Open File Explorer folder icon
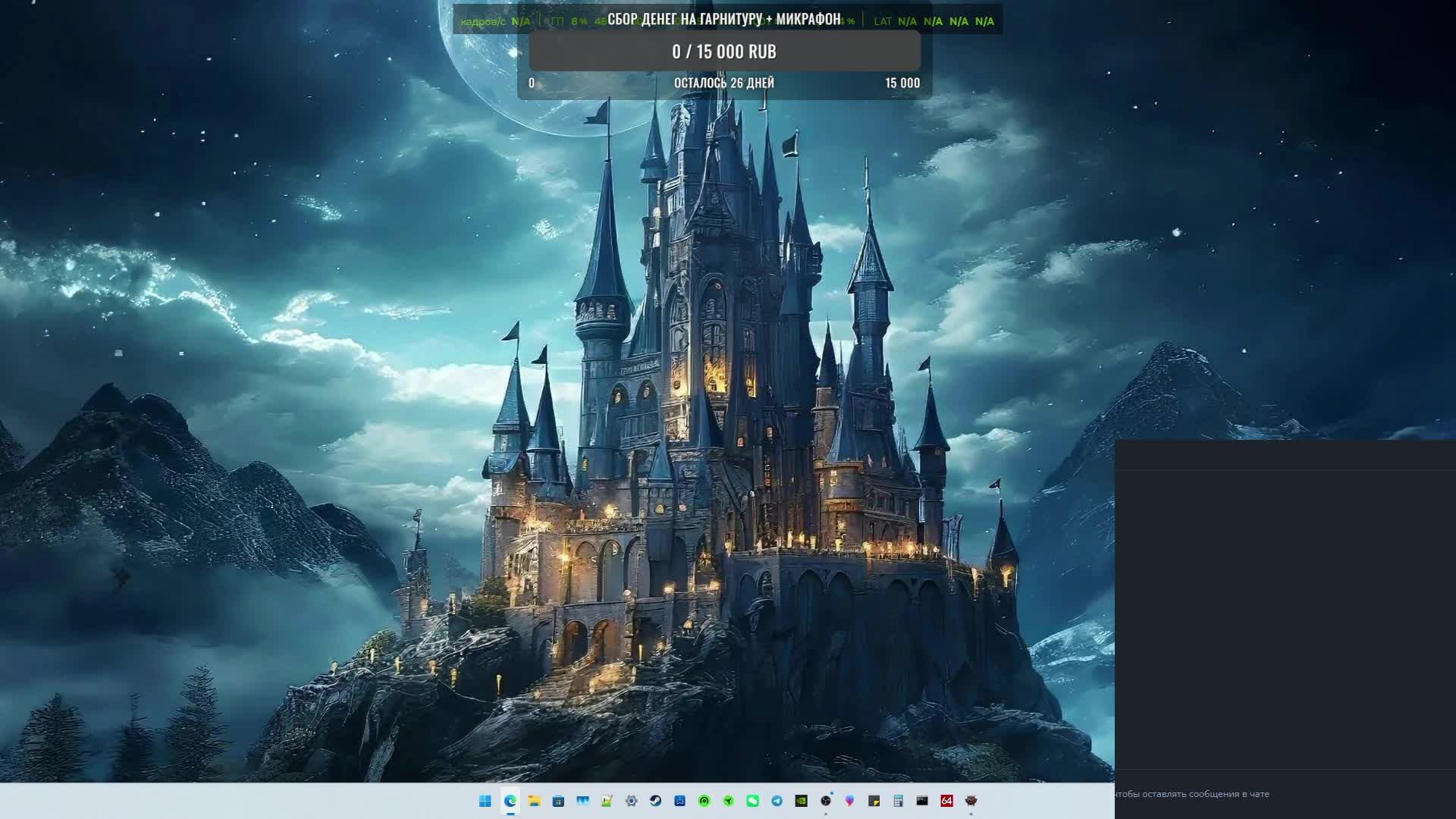 535,801
